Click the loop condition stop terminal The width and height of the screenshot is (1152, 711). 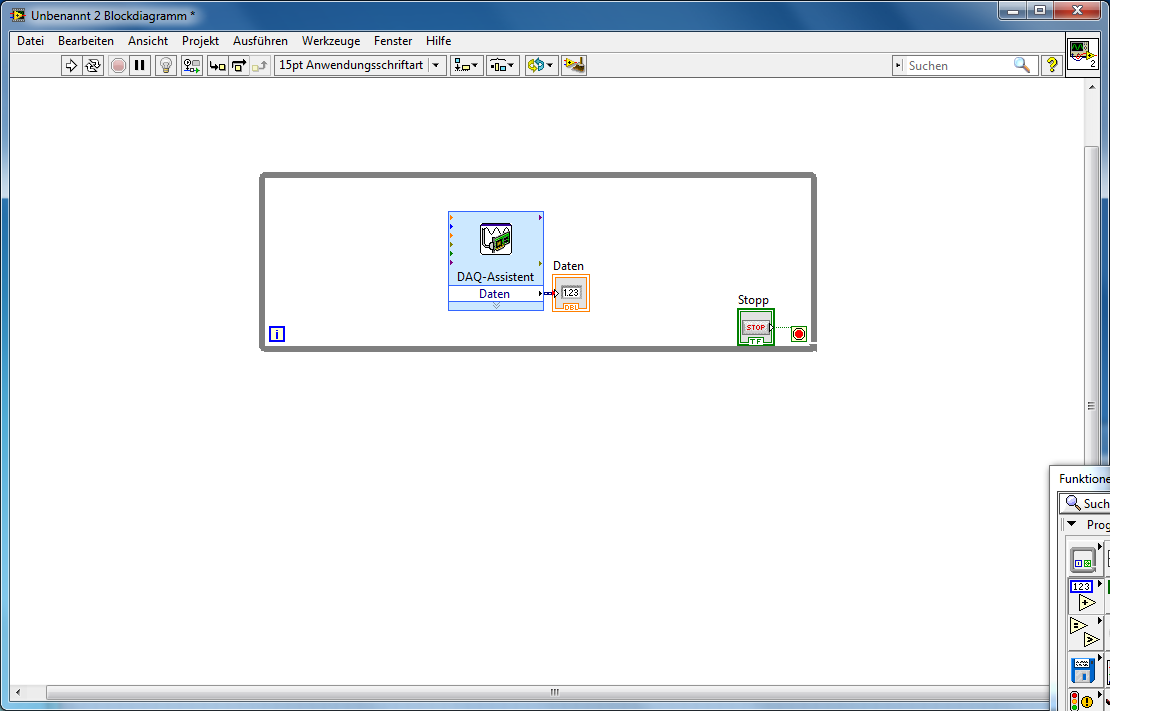[x=799, y=334]
